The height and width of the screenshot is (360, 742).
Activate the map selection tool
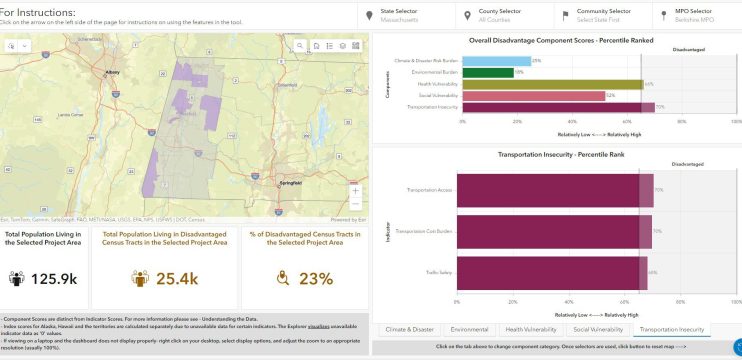point(12,46)
